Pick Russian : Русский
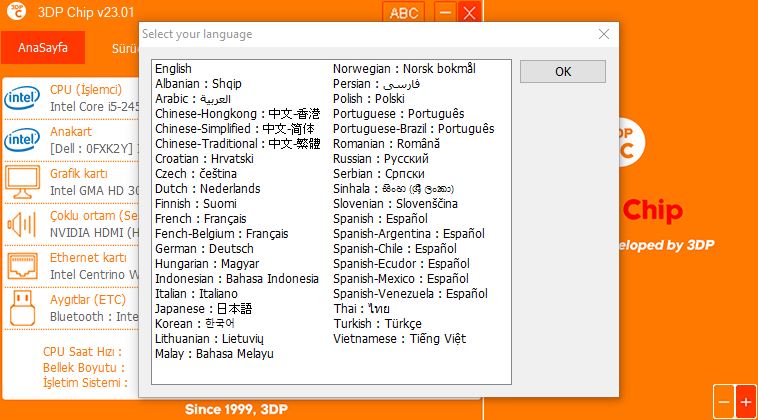 tap(380, 159)
